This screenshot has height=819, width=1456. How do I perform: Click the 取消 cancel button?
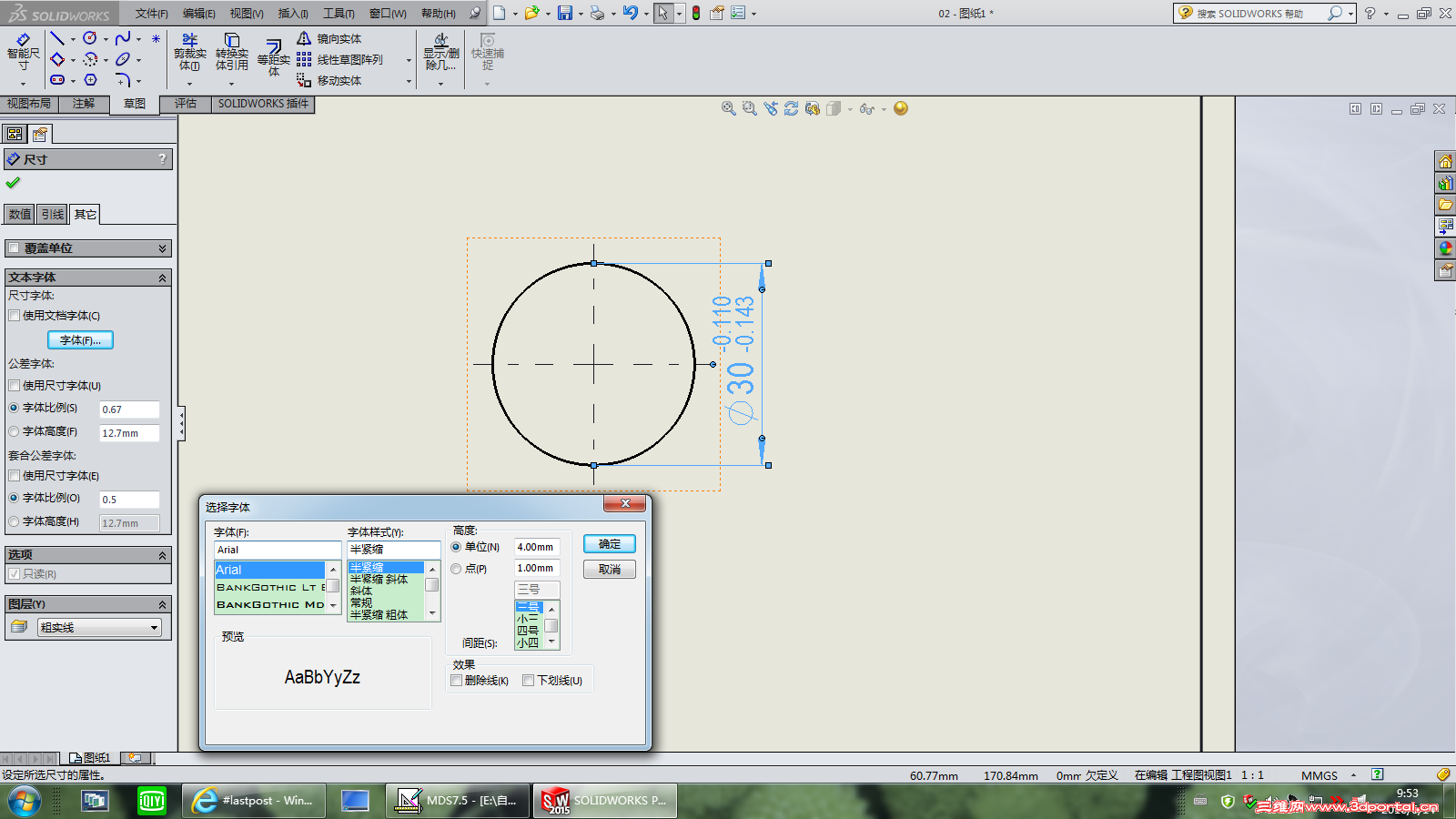(x=609, y=570)
